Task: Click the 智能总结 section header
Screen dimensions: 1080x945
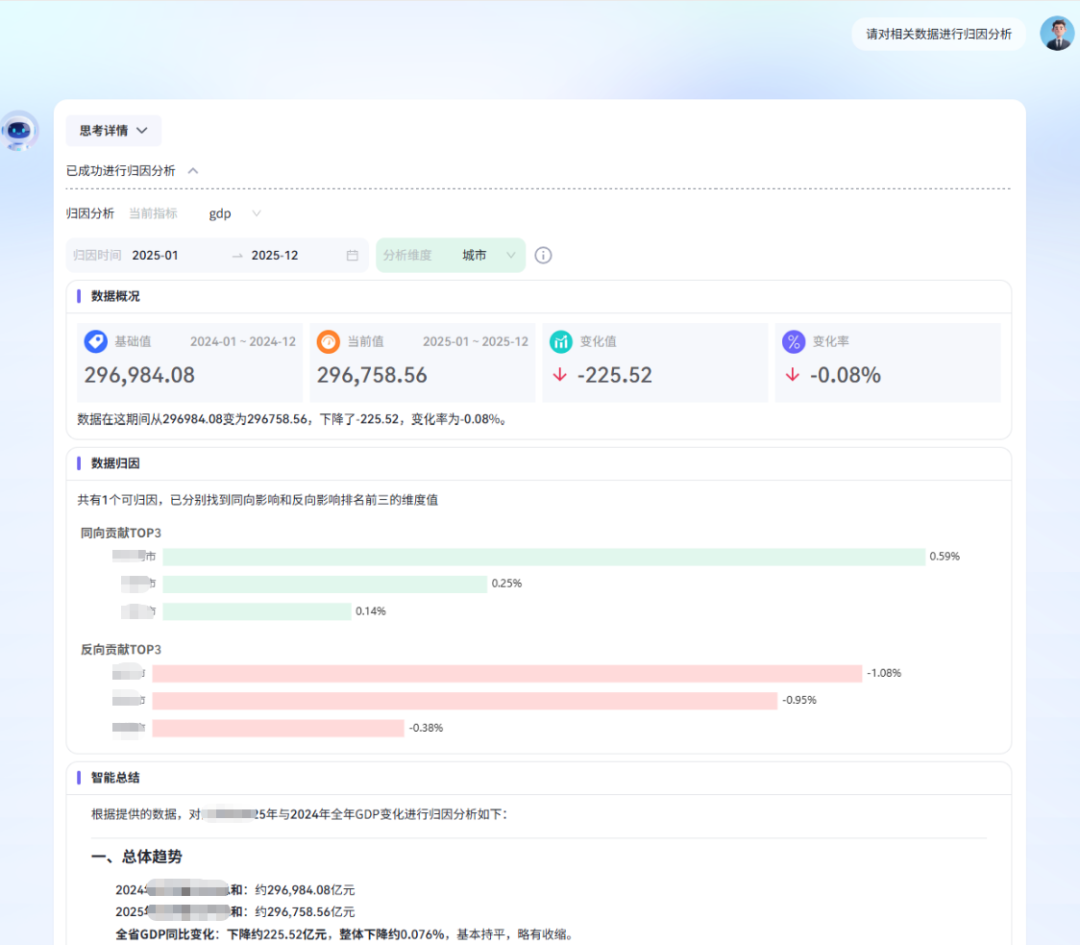Action: pos(115,778)
